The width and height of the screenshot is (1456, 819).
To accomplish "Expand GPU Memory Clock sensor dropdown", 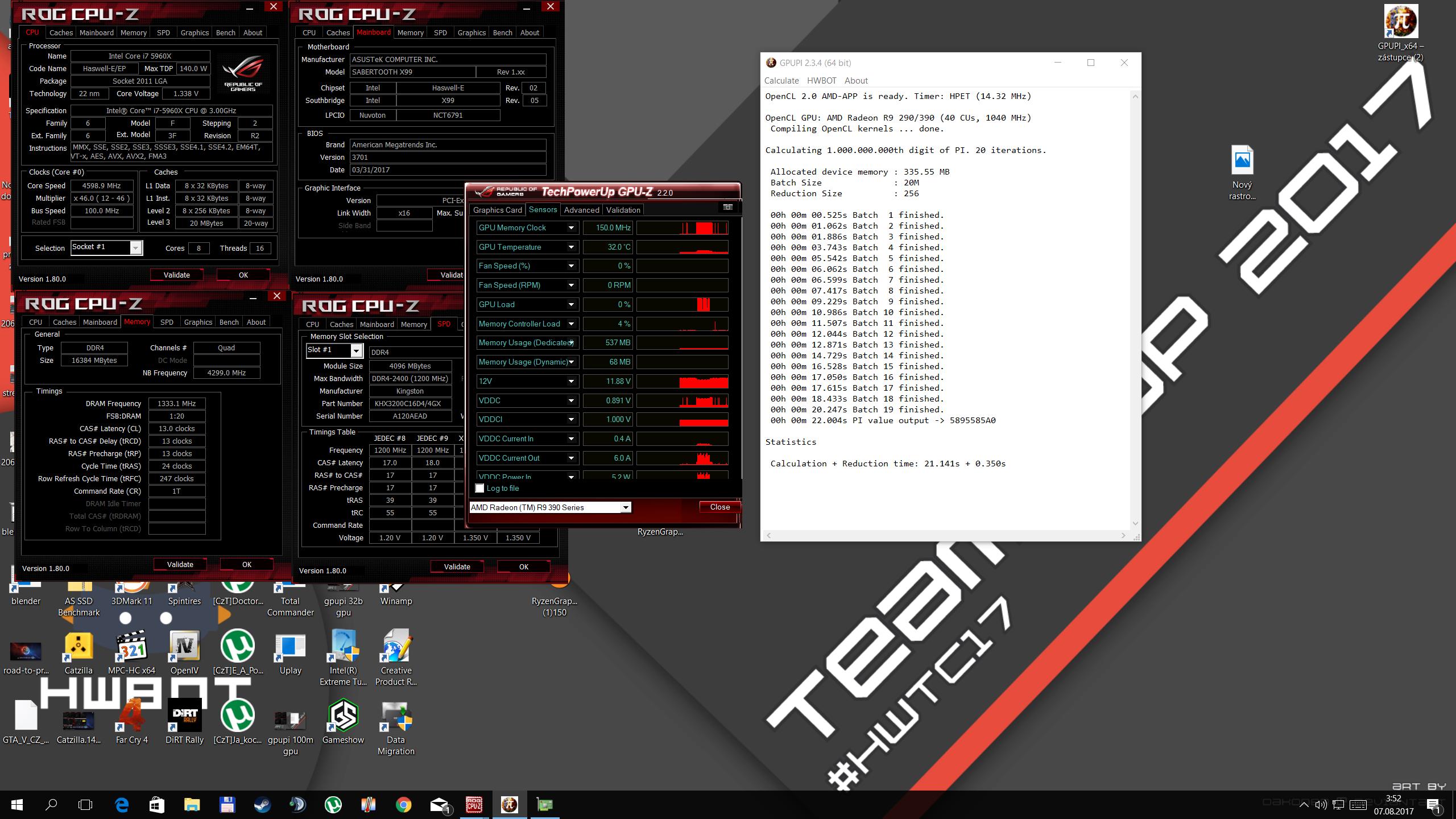I will (x=571, y=227).
